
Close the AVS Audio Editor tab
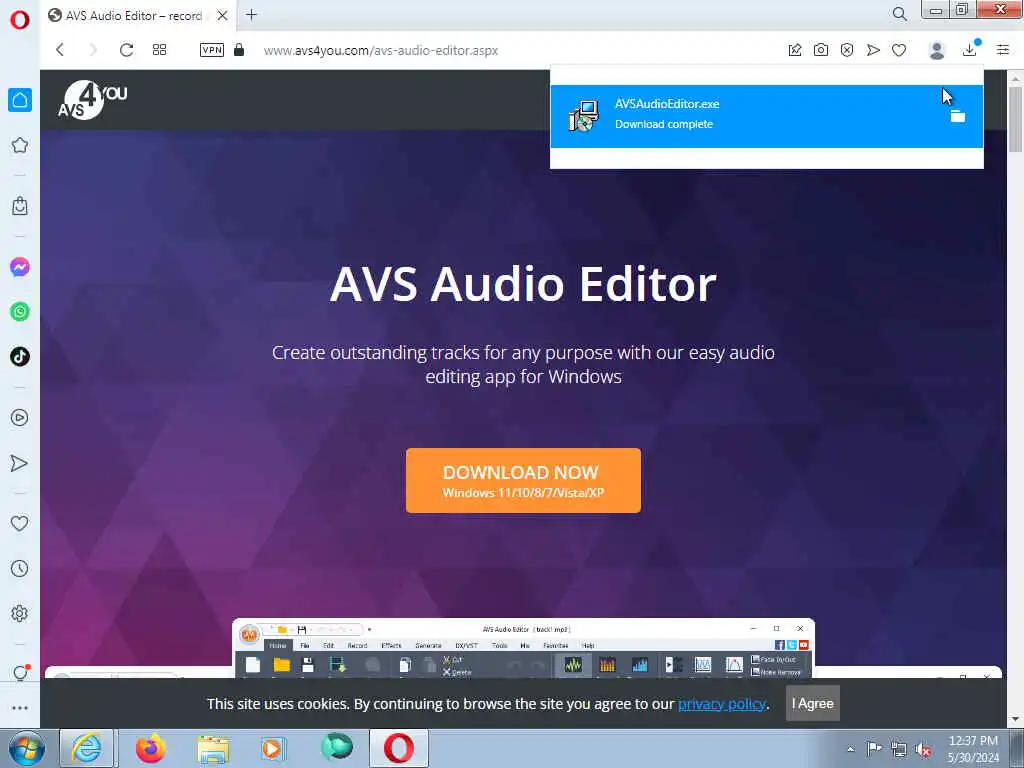(223, 15)
